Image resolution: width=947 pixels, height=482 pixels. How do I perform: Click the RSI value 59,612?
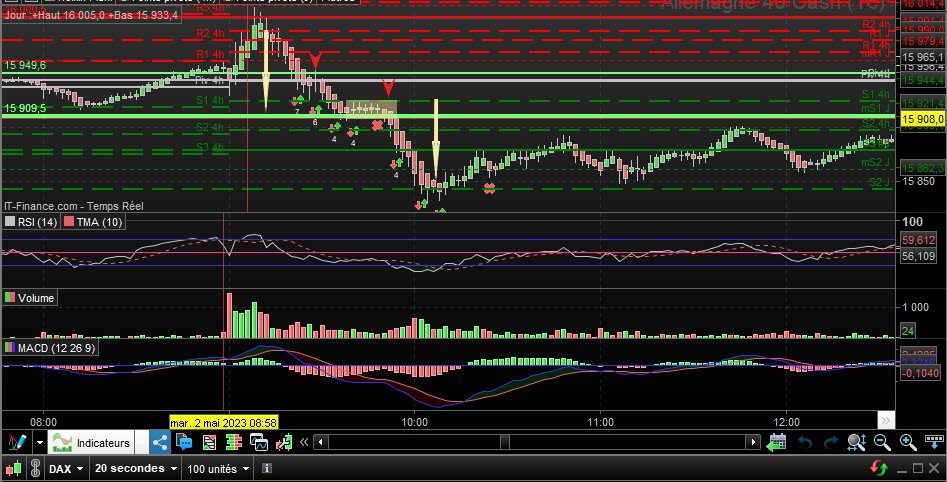point(918,240)
